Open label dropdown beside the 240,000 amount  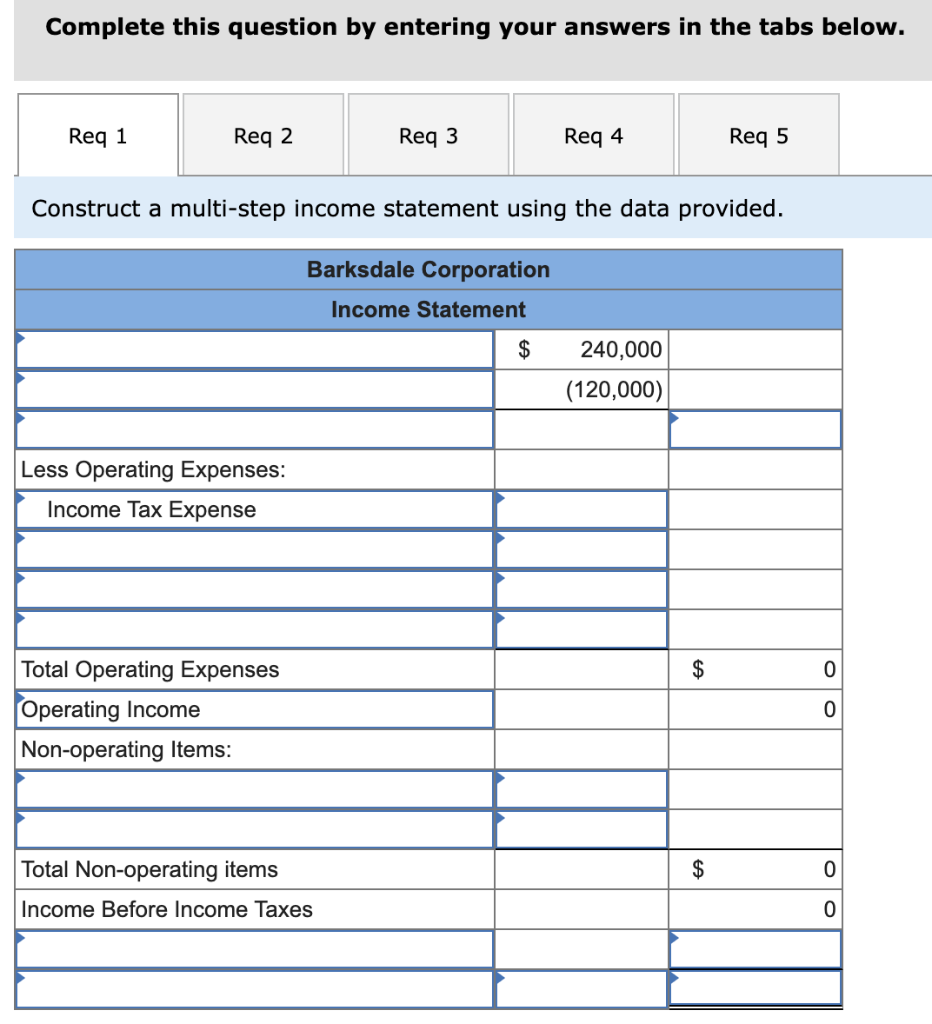point(255,349)
